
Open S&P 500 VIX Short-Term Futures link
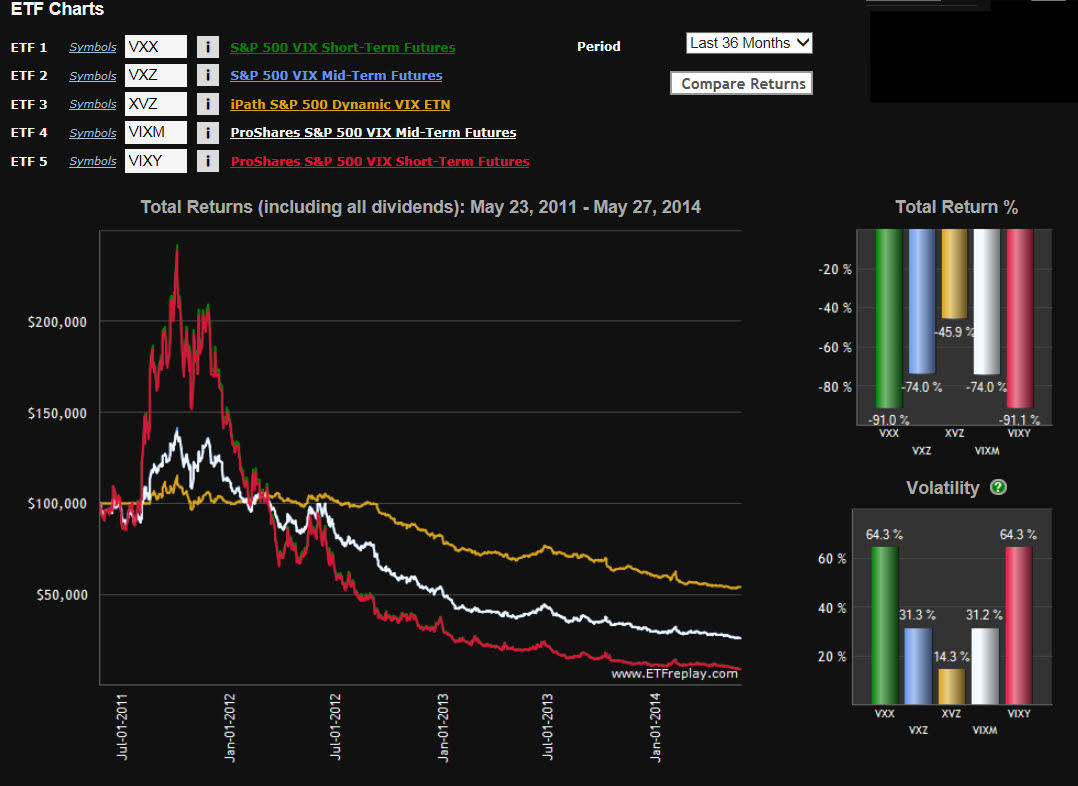click(x=342, y=48)
